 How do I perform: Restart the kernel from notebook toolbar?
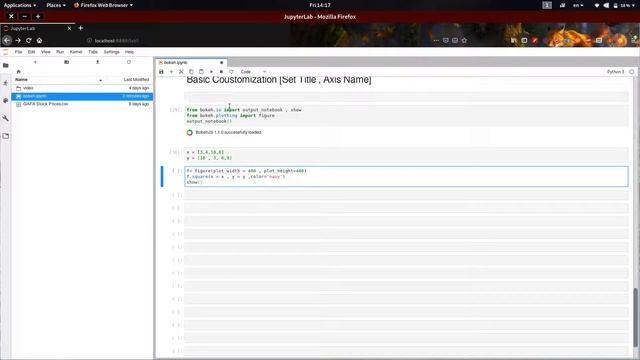231,72
